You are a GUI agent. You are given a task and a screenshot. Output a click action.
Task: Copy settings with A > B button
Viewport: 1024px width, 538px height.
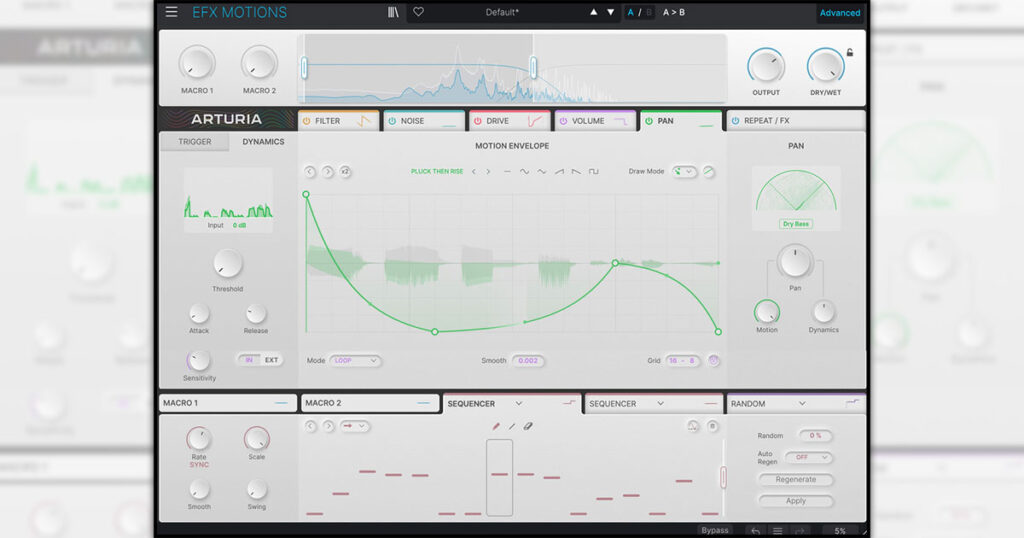(674, 12)
